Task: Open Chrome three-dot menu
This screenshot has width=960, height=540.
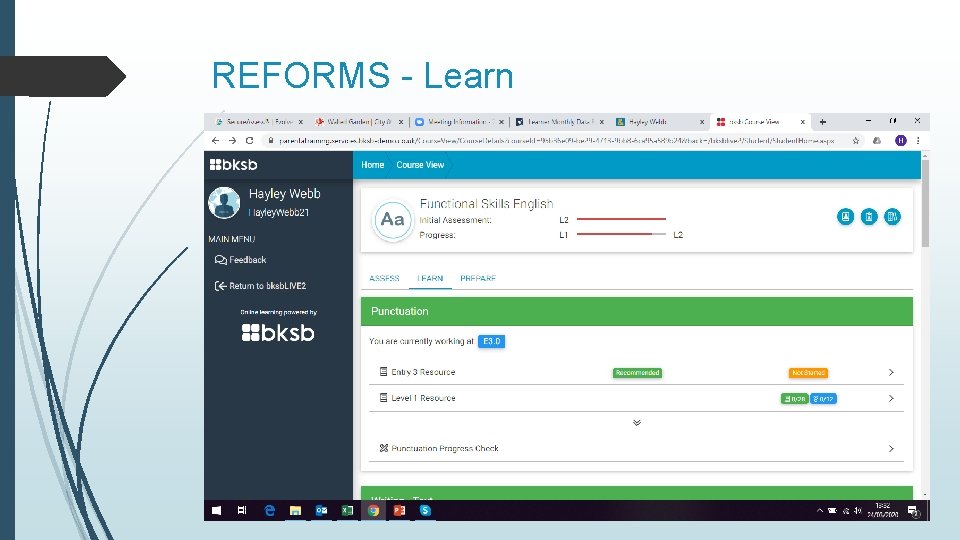Action: point(918,141)
